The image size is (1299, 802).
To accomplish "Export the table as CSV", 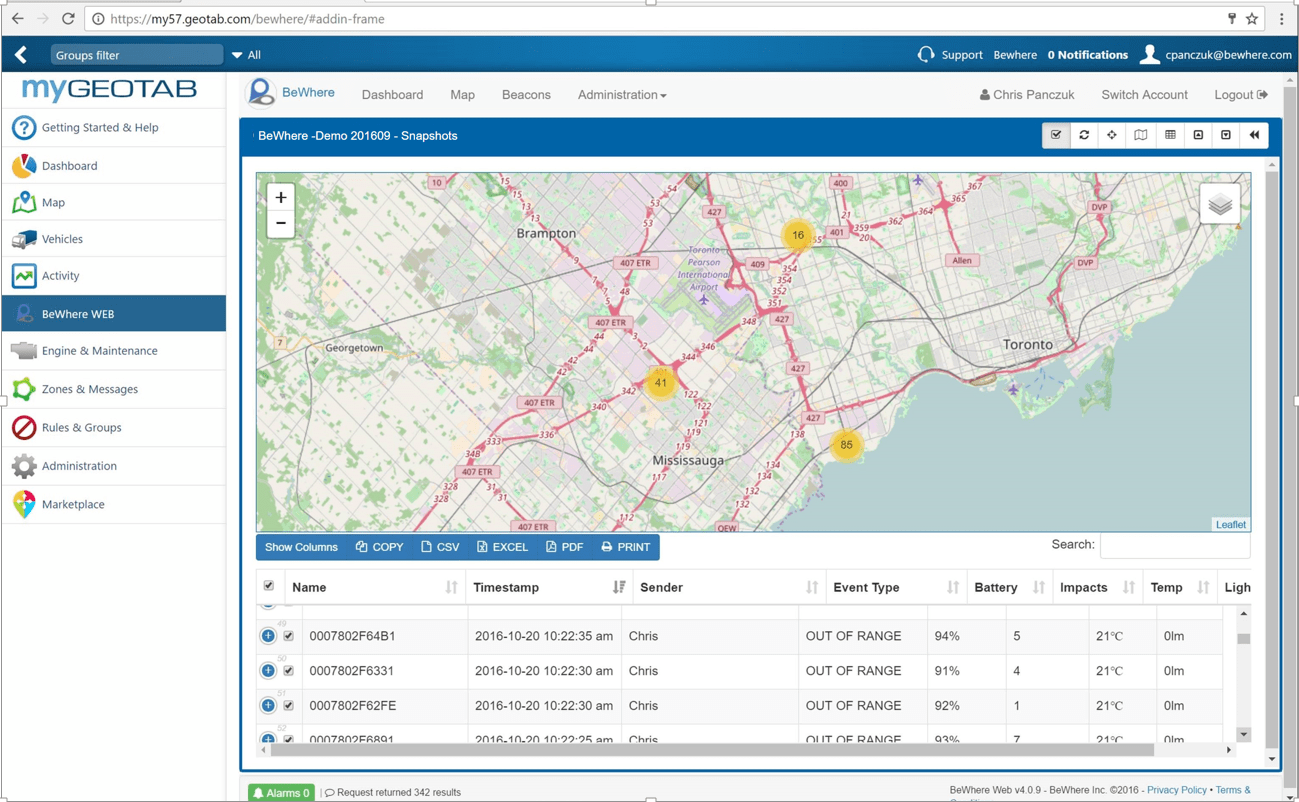I will coord(440,547).
